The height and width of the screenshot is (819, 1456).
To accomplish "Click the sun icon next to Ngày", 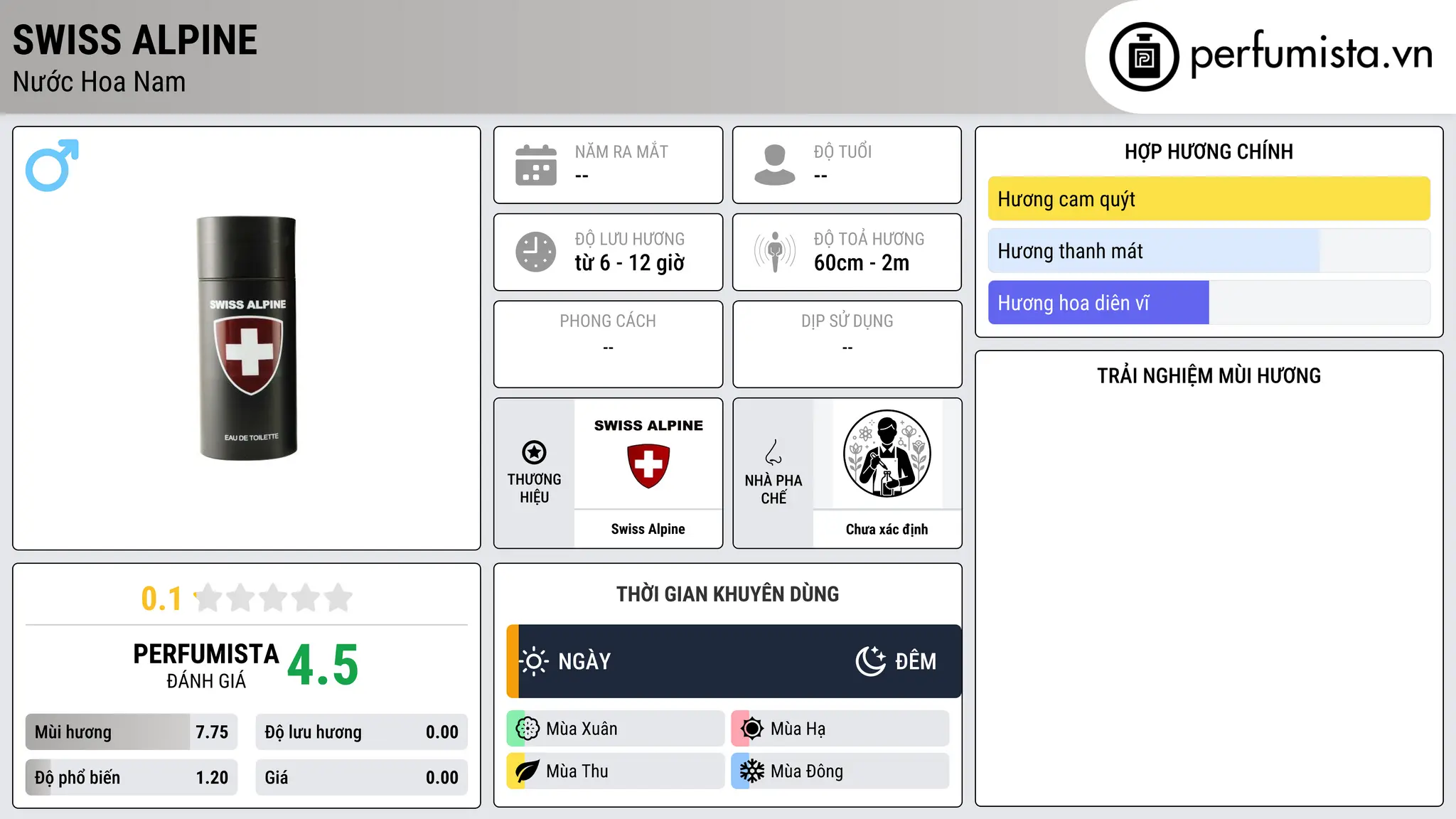I will 534,661.
